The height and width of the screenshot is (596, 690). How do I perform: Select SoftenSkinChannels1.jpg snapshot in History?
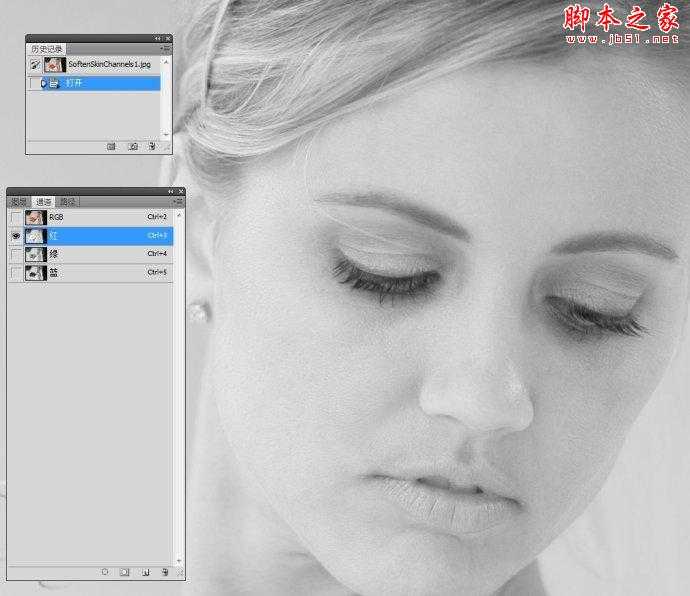pos(95,65)
